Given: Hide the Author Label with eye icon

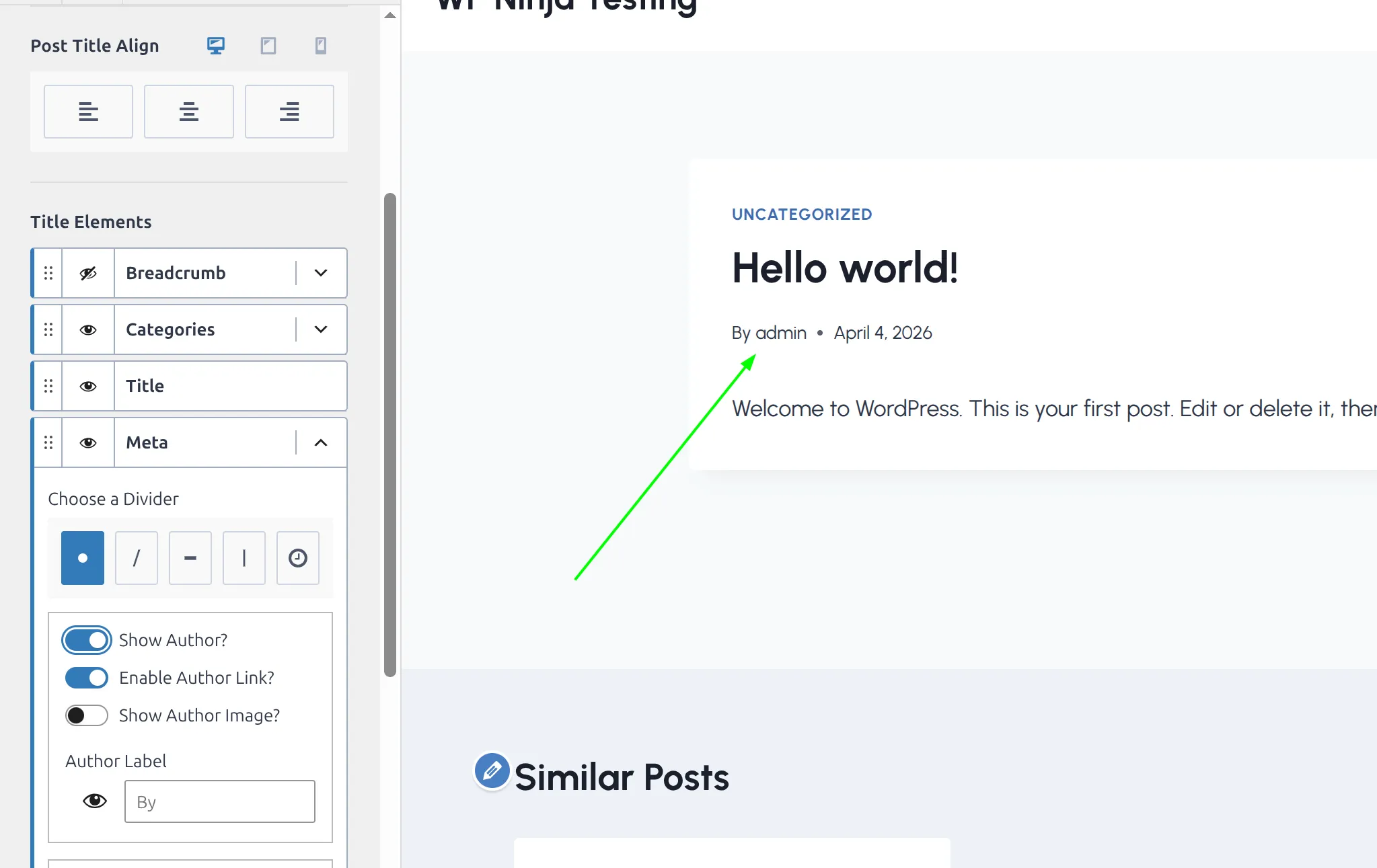Looking at the screenshot, I should click(x=95, y=801).
